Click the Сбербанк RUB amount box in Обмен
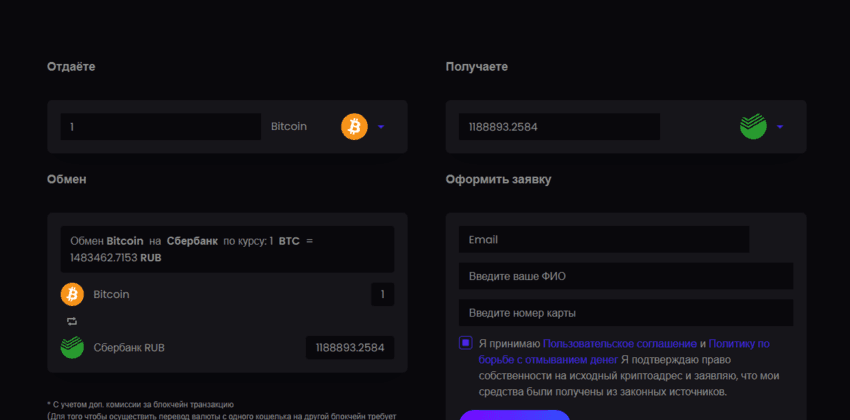The image size is (850, 420). pyautogui.click(x=349, y=347)
